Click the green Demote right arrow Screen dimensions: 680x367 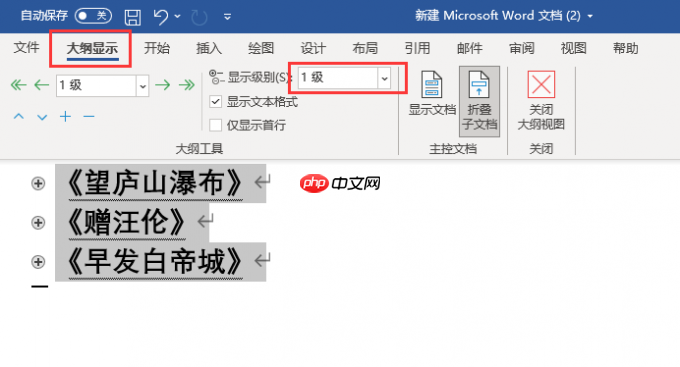163,85
